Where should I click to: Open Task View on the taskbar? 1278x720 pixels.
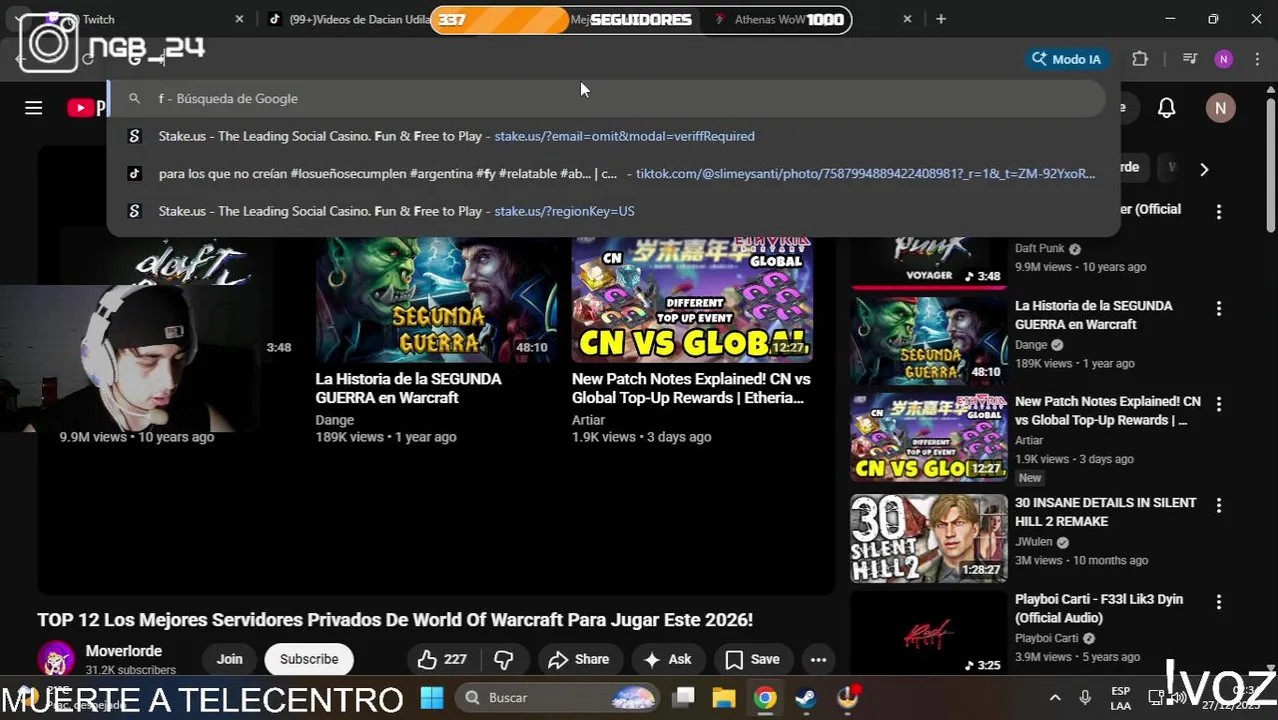pos(683,697)
